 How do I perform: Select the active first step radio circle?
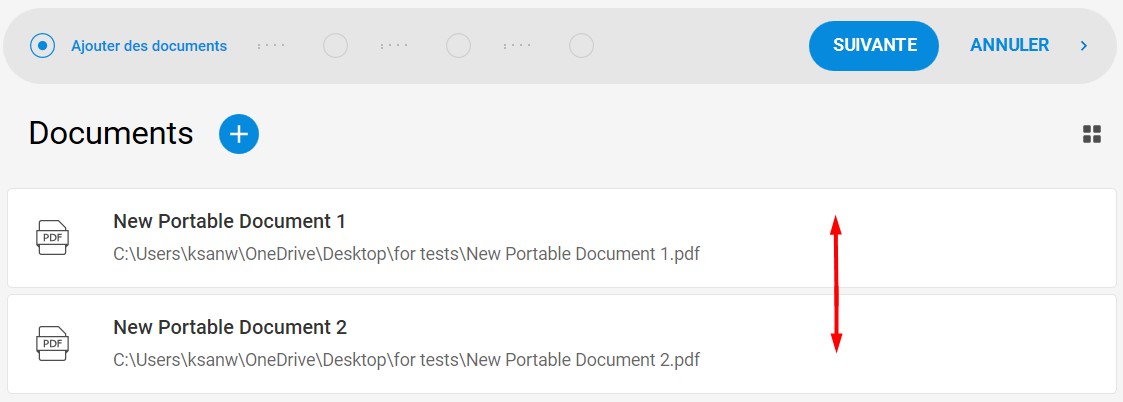point(42,46)
